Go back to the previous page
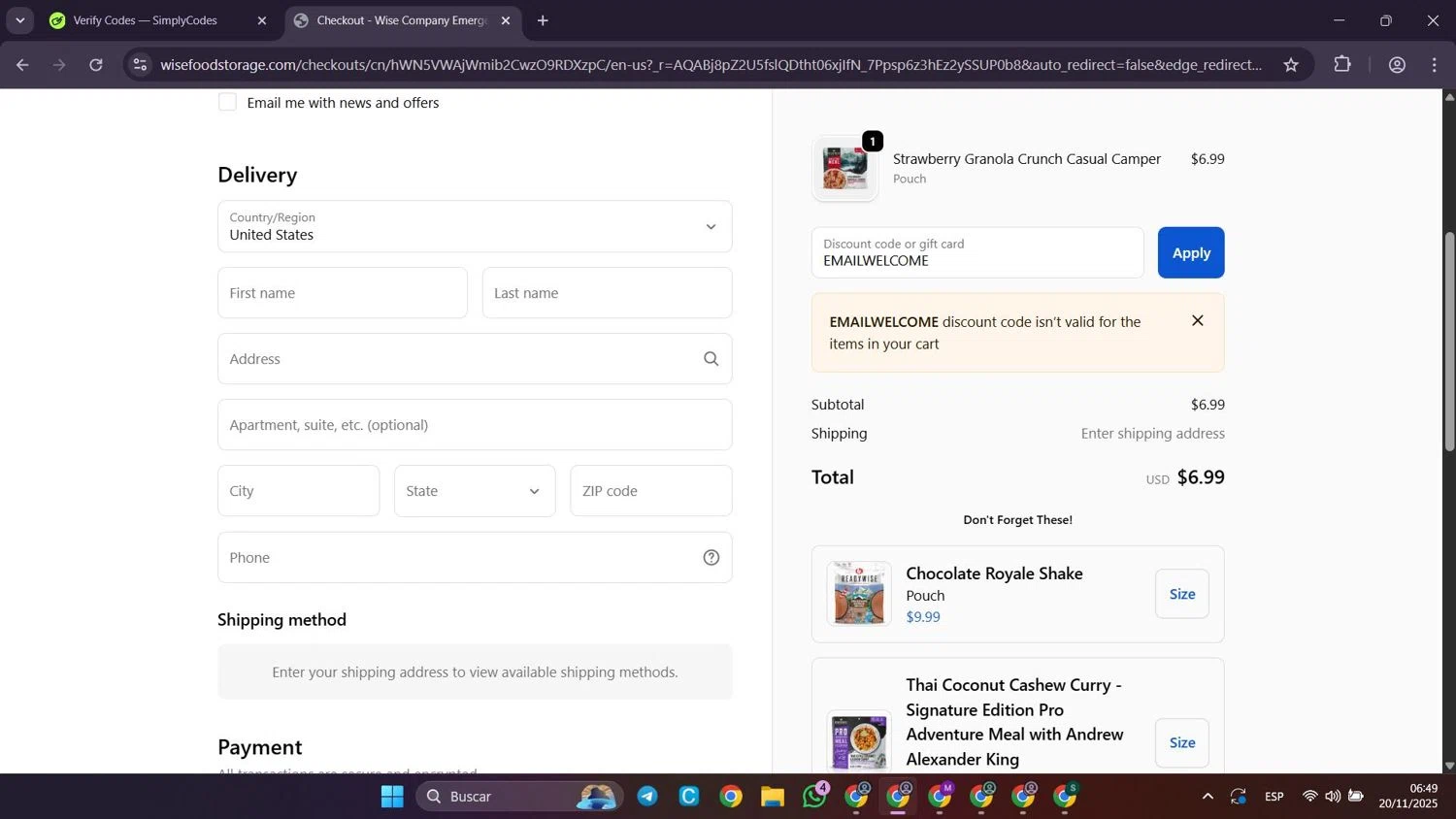Viewport: 1456px width, 819px height. (22, 65)
